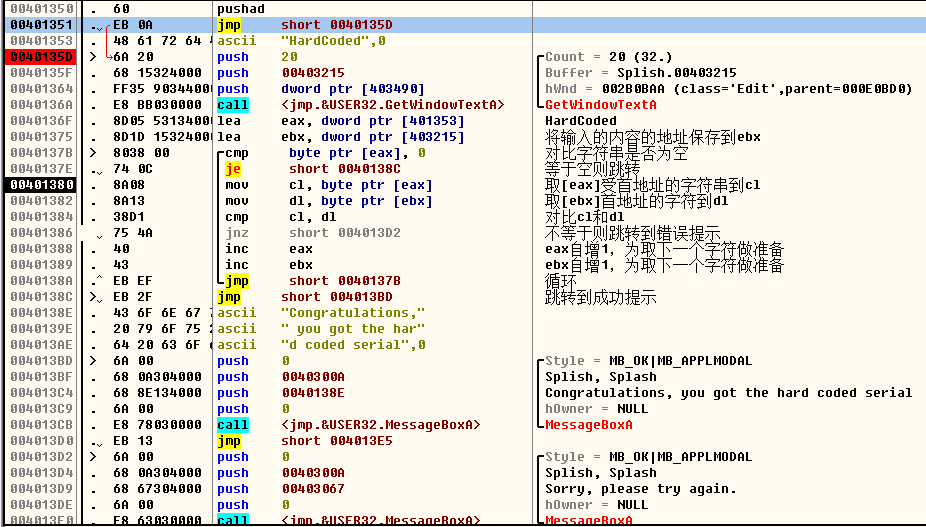The image size is (926, 527).
Task: Click hex bytes "EB 13"
Action: [x=133, y=441]
